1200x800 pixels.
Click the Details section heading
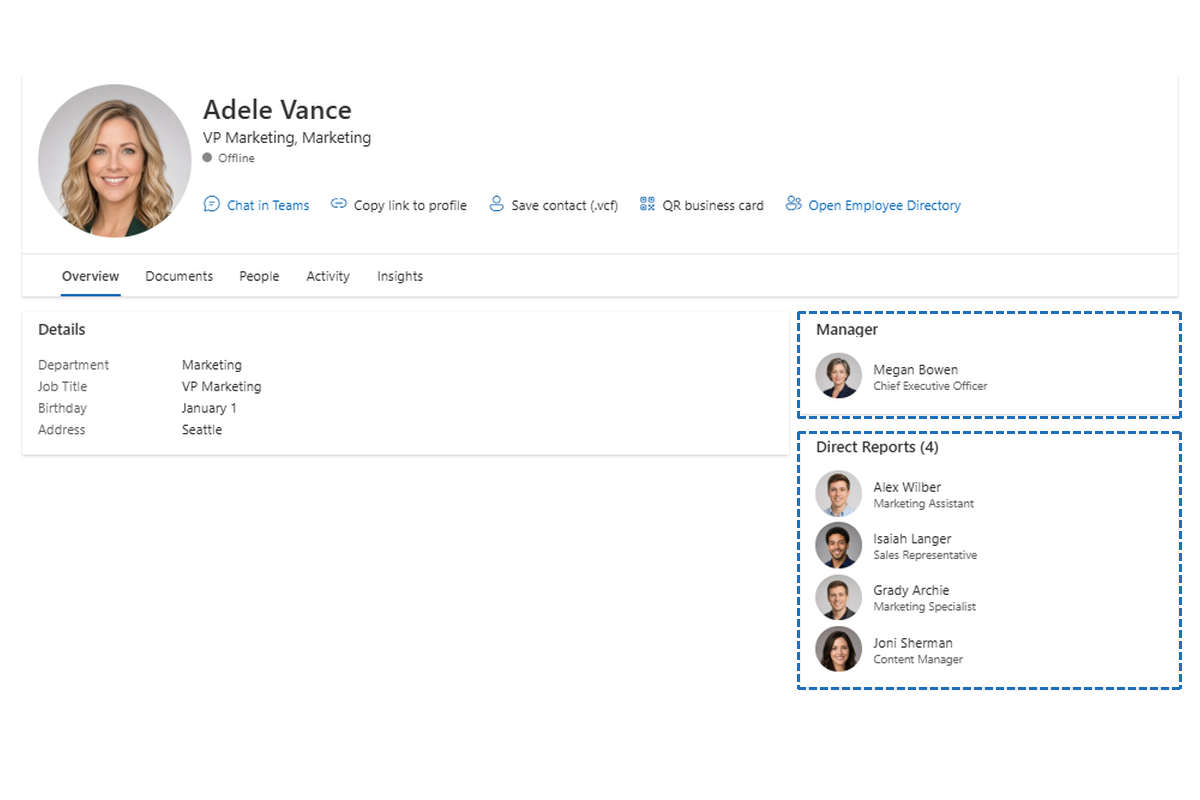click(x=62, y=329)
